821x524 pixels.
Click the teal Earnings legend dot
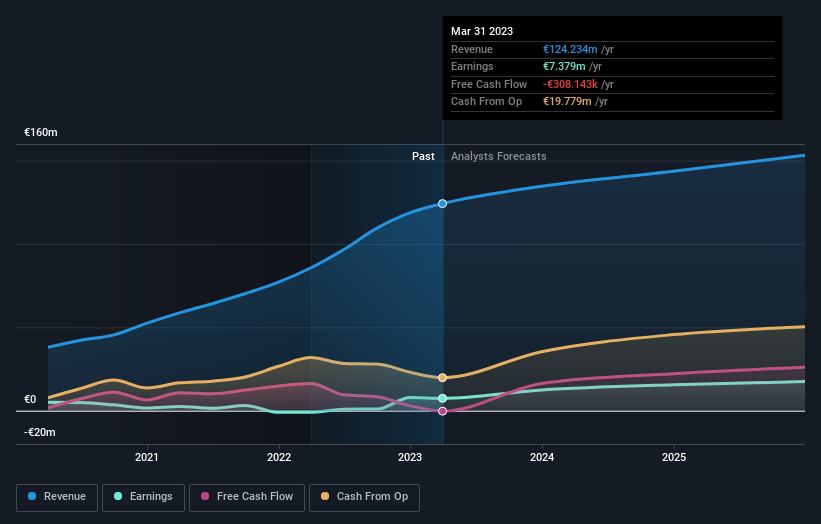coord(118,496)
